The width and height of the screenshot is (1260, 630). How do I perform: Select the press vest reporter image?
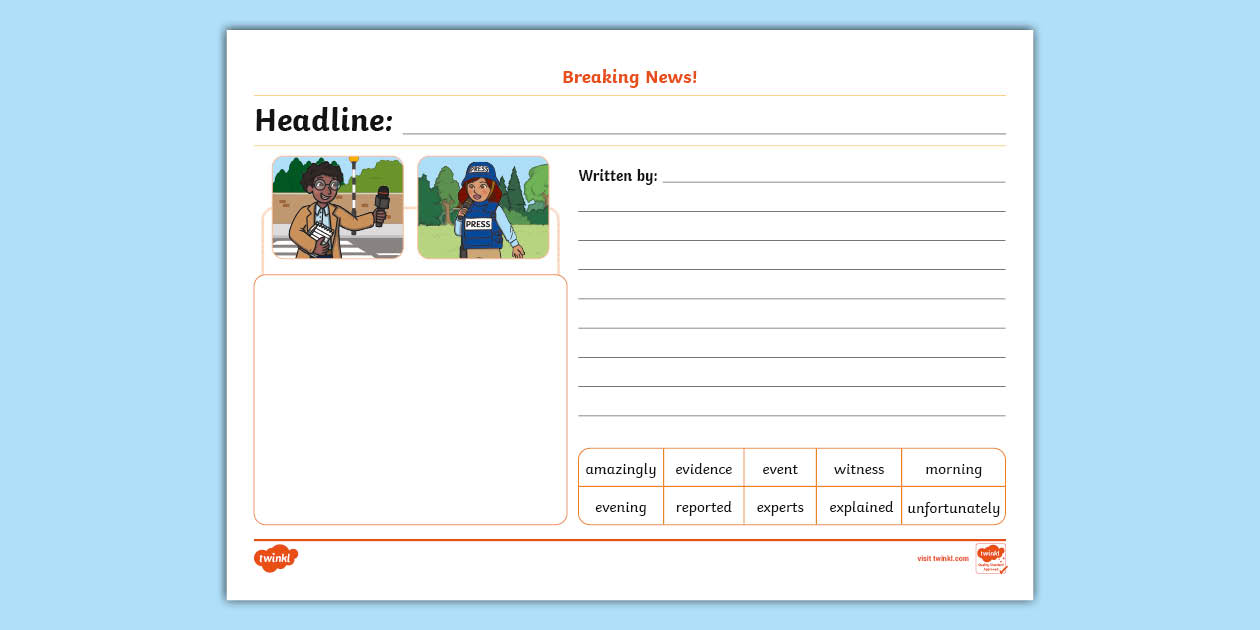click(483, 207)
